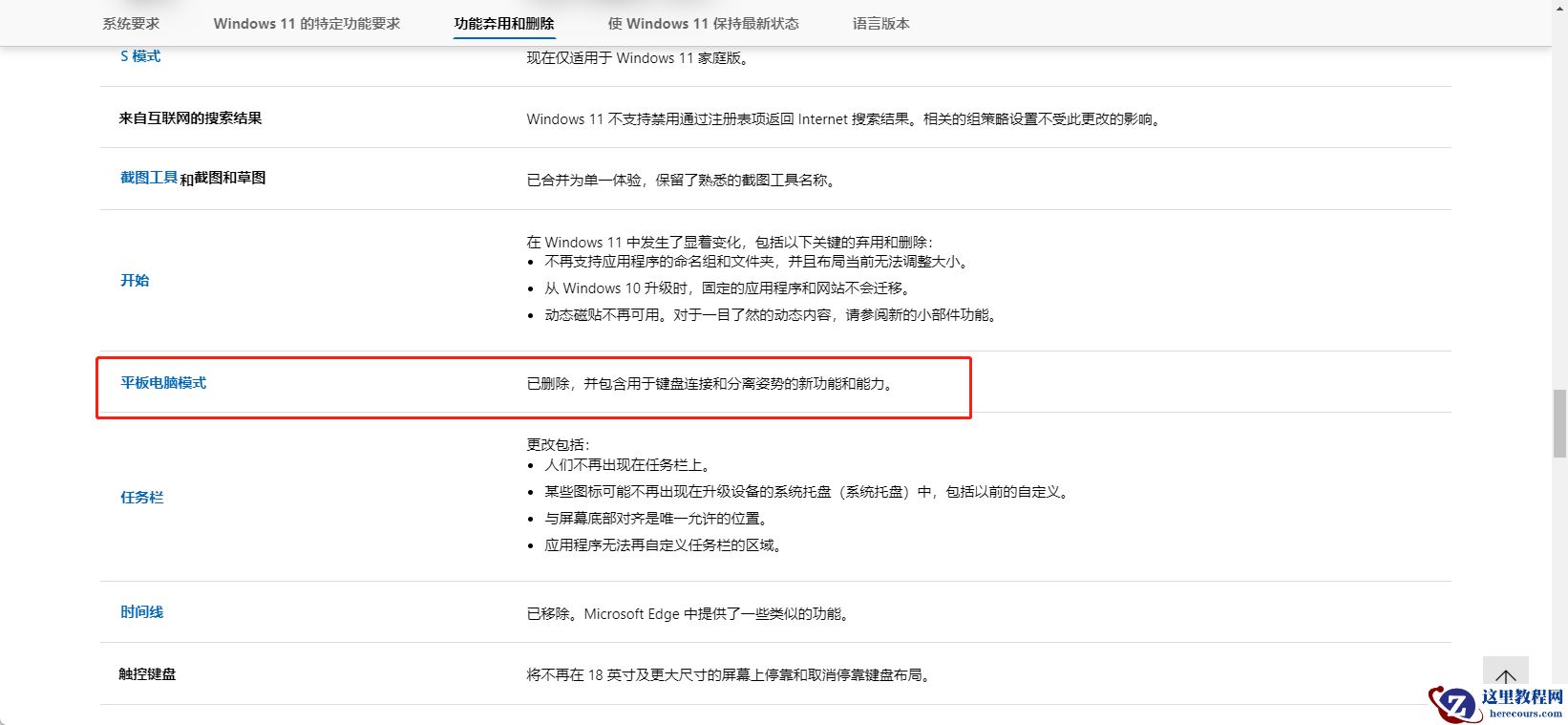Screen dimensions: 1568x725
Task: Click text 已合并为单一体验 description
Action: pos(684,180)
